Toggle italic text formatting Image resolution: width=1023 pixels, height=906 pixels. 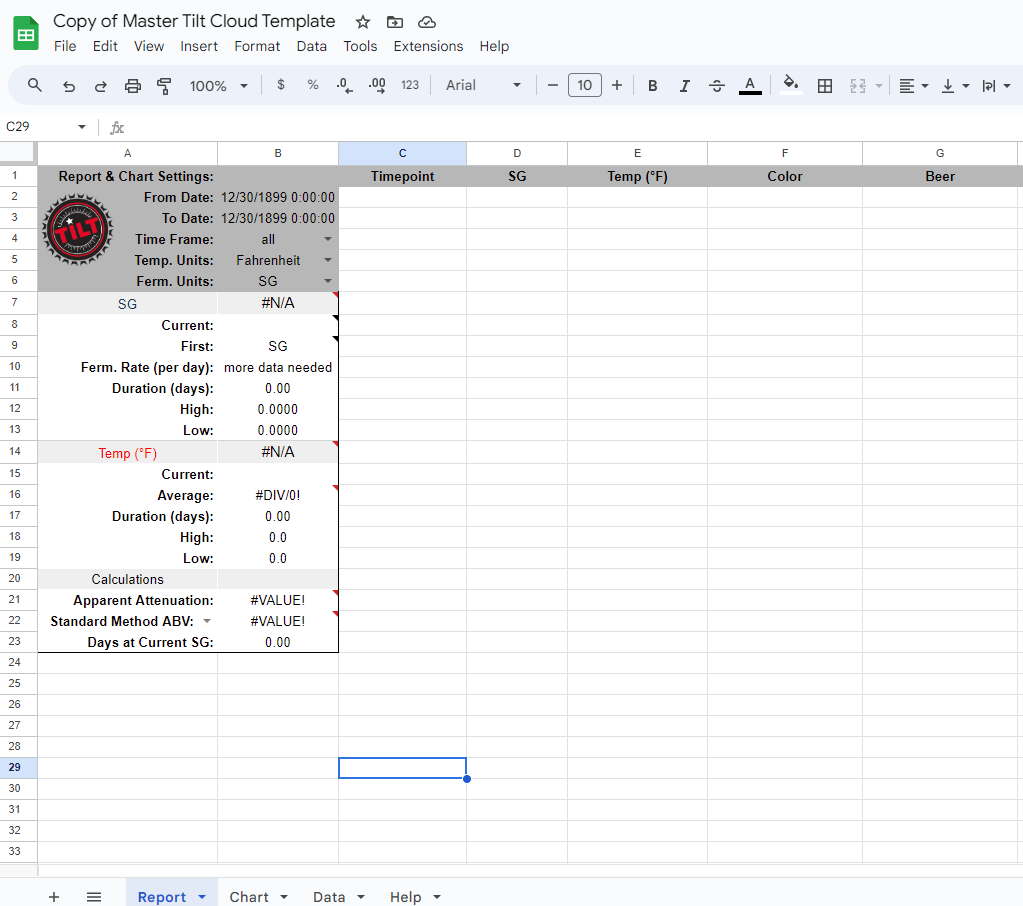(x=685, y=86)
